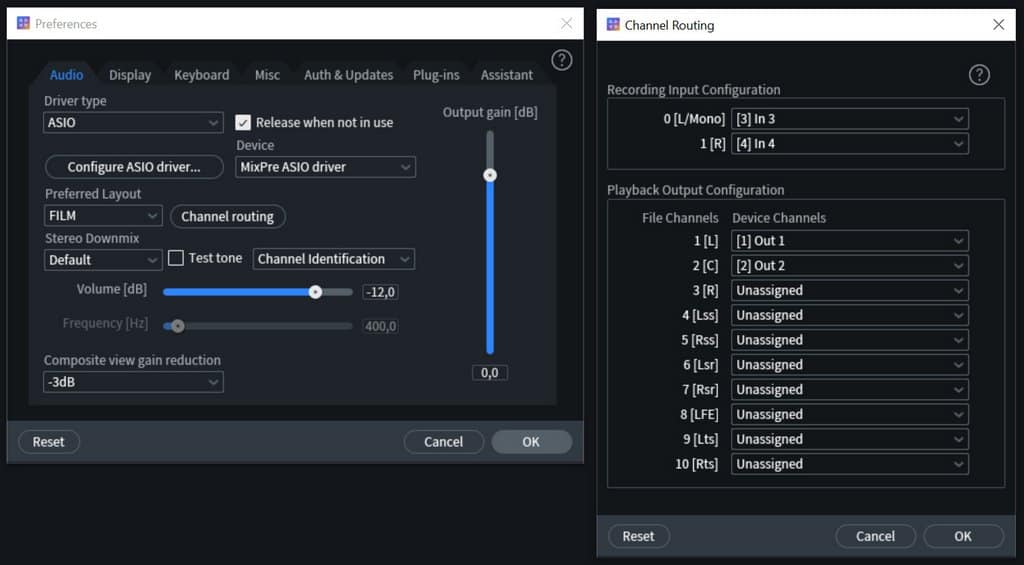
Task: Open the 3 [R] Unassigned device channel dropdown
Action: pos(849,291)
